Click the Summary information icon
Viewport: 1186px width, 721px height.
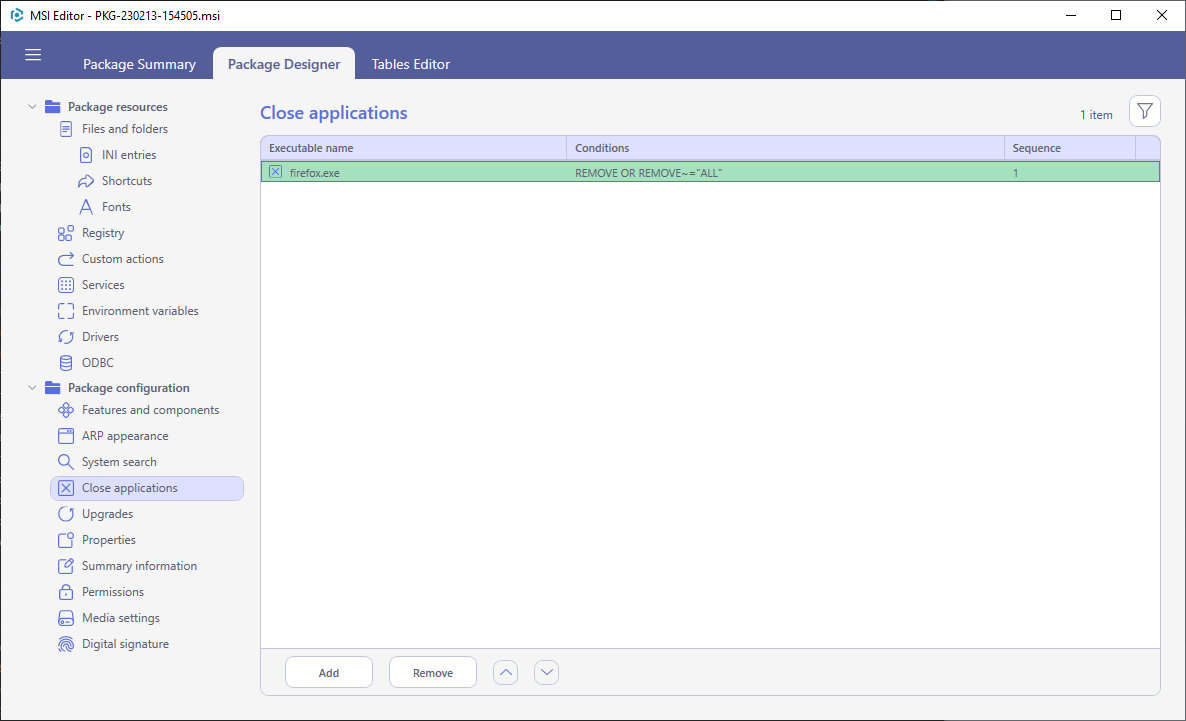pyautogui.click(x=66, y=566)
